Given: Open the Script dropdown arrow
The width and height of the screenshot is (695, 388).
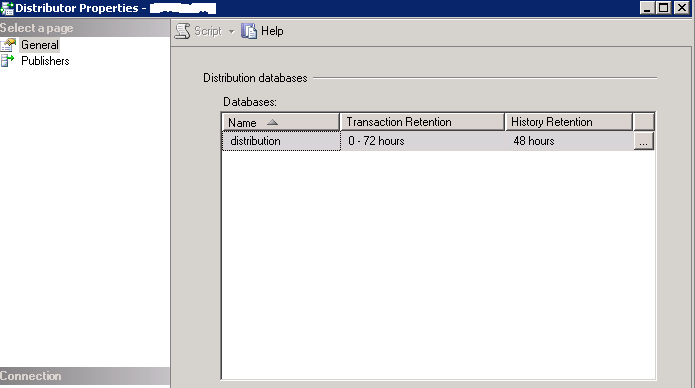Looking at the screenshot, I should pyautogui.click(x=231, y=31).
